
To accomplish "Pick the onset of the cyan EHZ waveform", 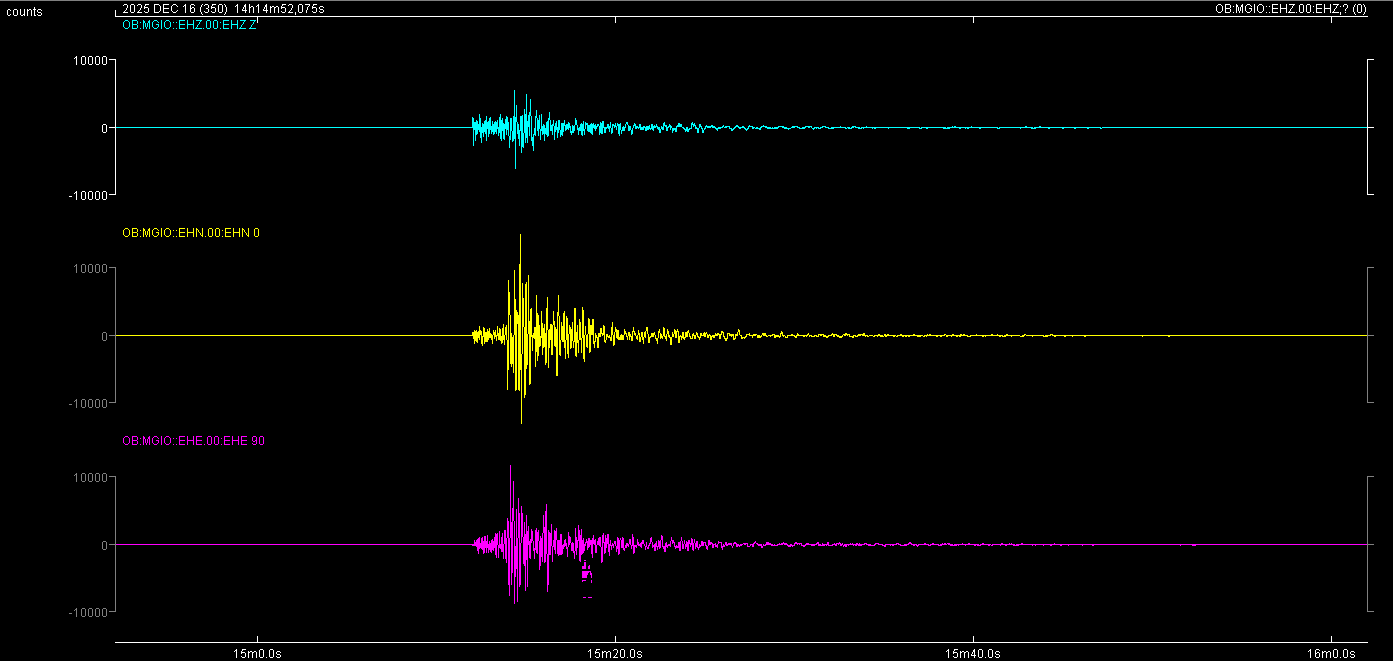I will point(473,127).
